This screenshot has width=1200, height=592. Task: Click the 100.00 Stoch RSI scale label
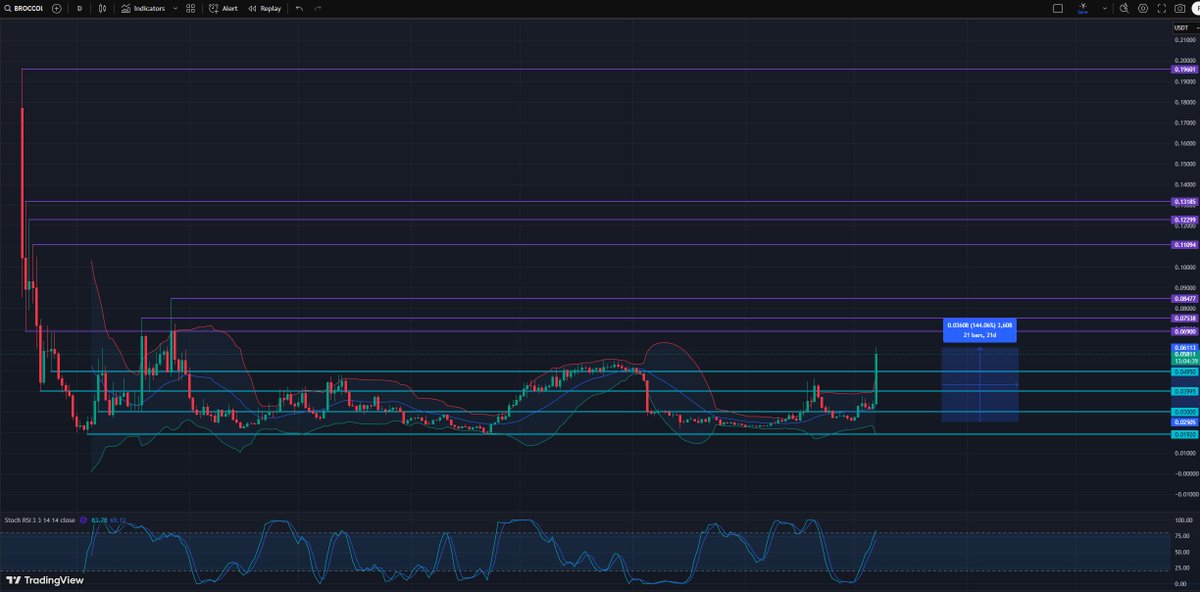[1182, 521]
